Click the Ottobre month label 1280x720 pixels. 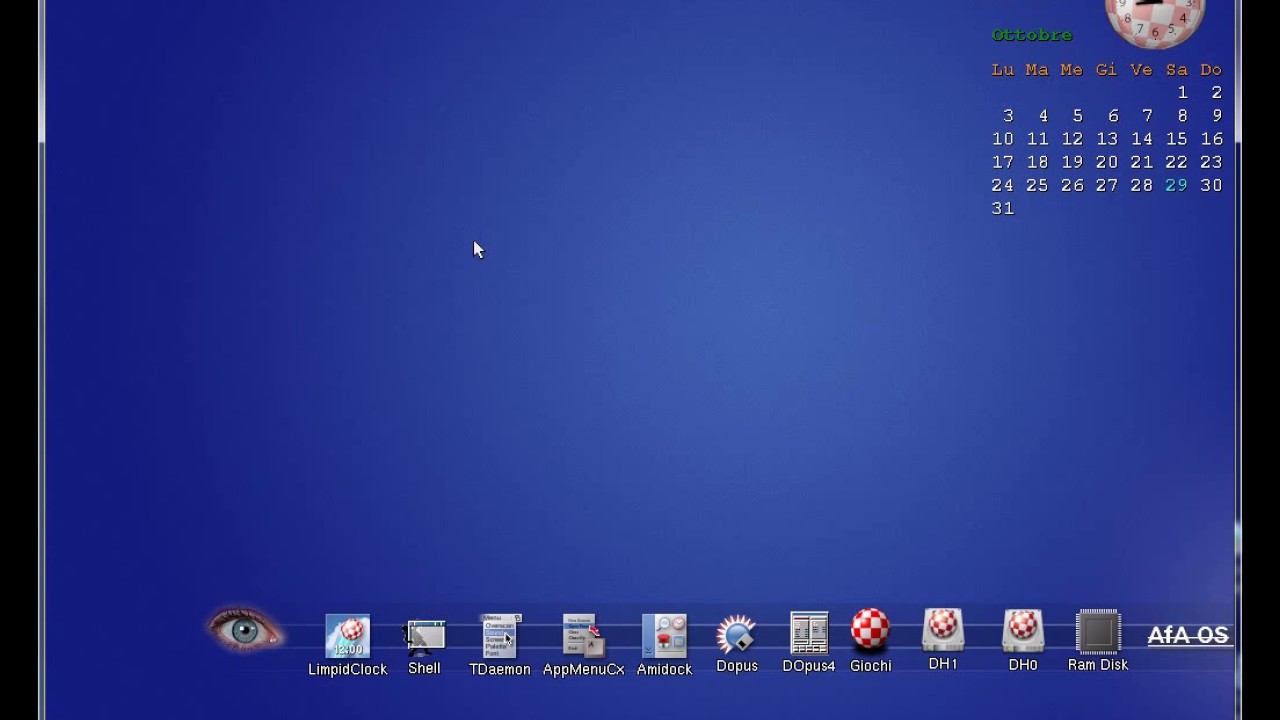coord(1032,35)
